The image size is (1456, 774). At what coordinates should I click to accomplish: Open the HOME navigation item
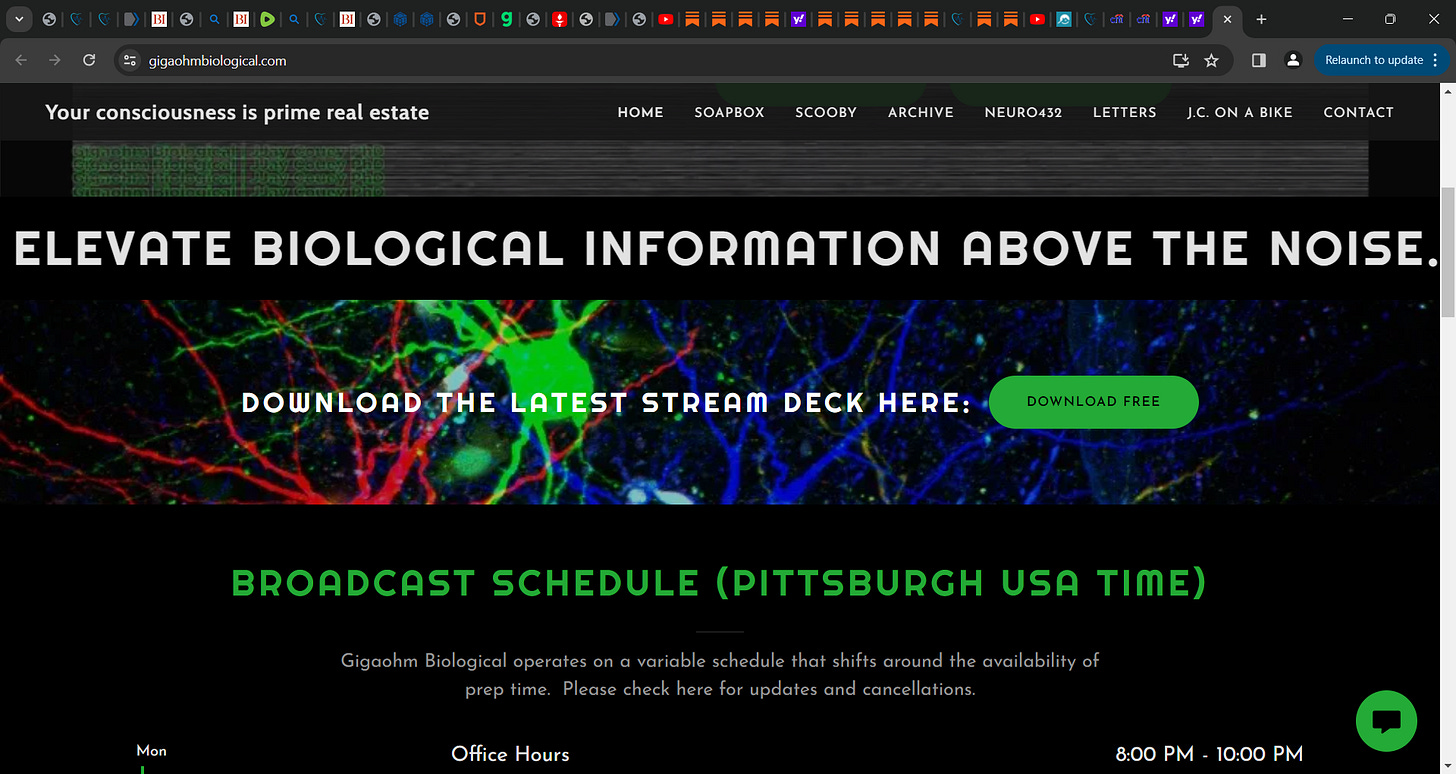point(641,112)
